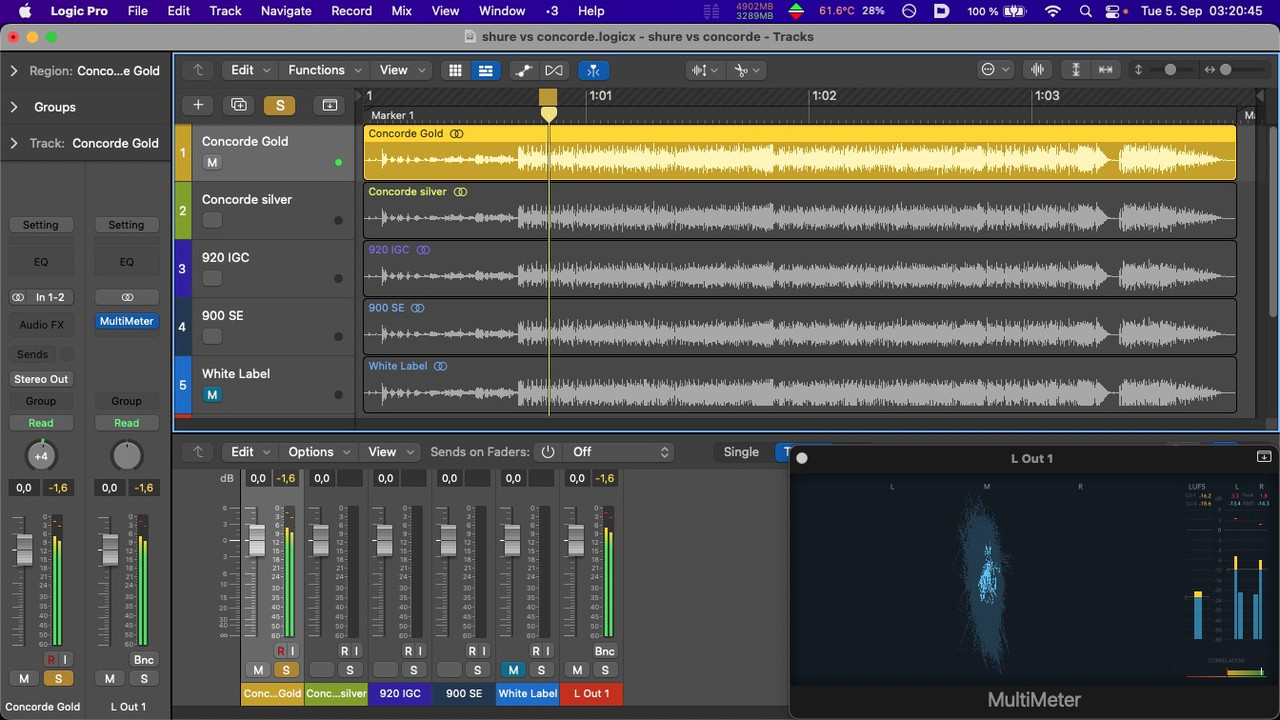
Task: Click the waveform zoom icon
Action: pyautogui.click(x=1037, y=70)
